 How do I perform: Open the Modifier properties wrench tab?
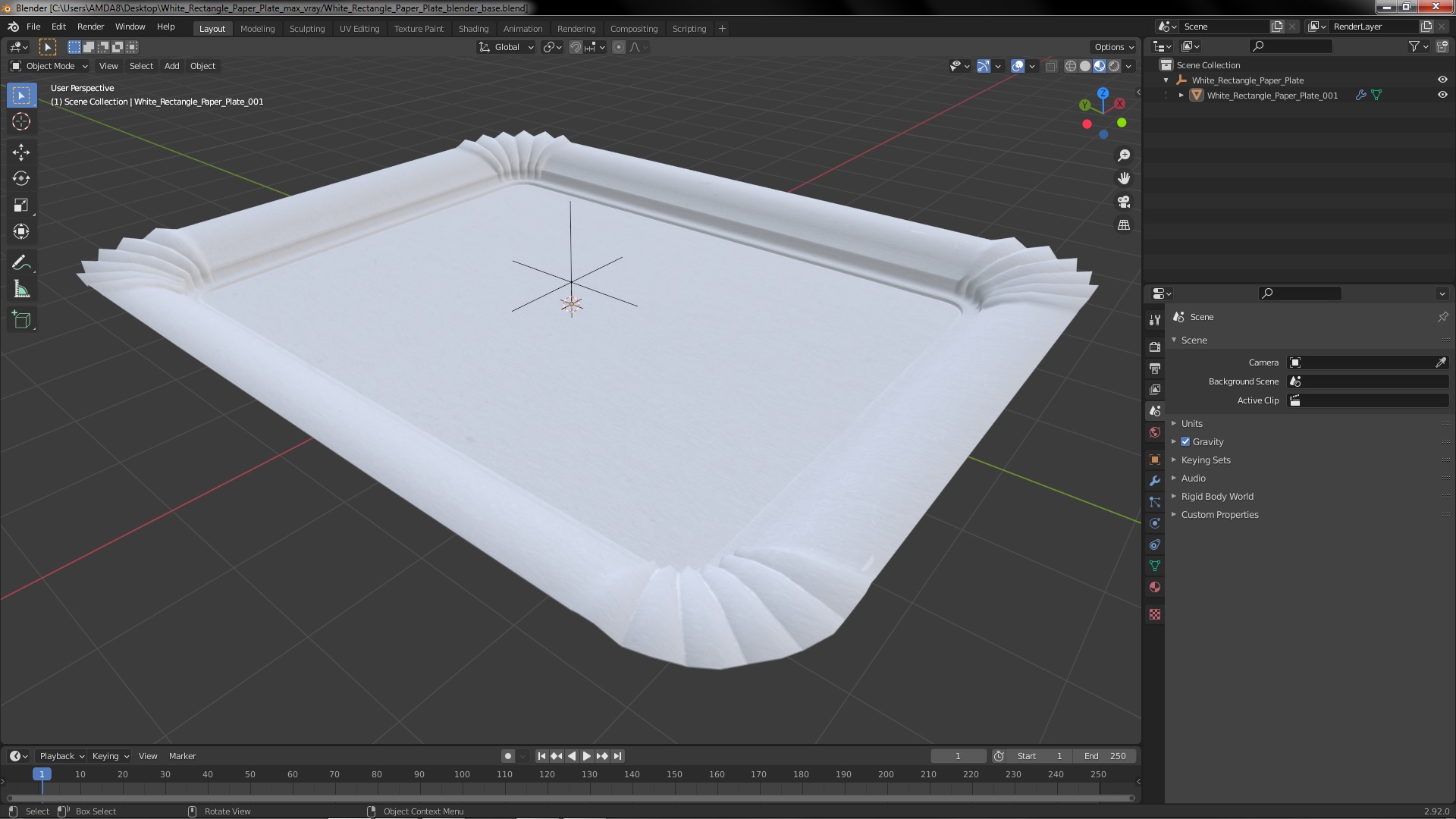[x=1155, y=481]
